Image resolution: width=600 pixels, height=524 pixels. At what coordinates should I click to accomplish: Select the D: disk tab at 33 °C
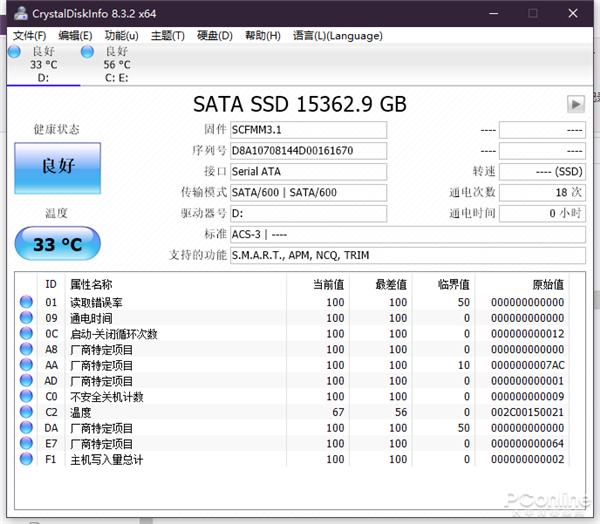[43, 64]
